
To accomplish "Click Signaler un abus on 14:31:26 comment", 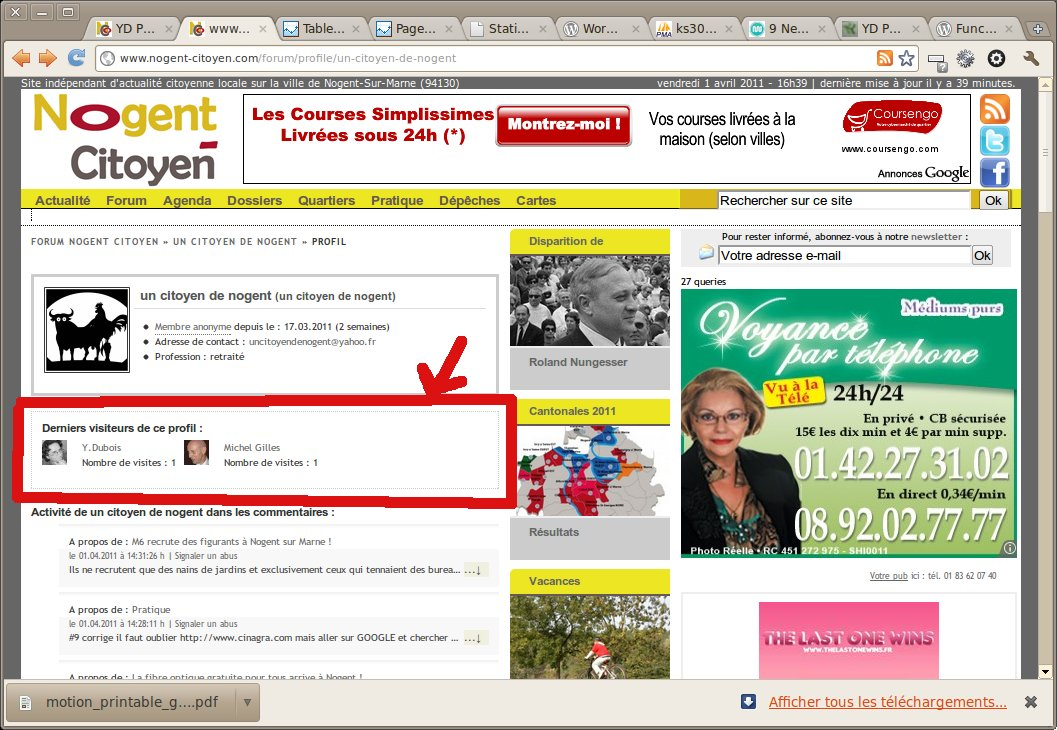I will pos(206,556).
